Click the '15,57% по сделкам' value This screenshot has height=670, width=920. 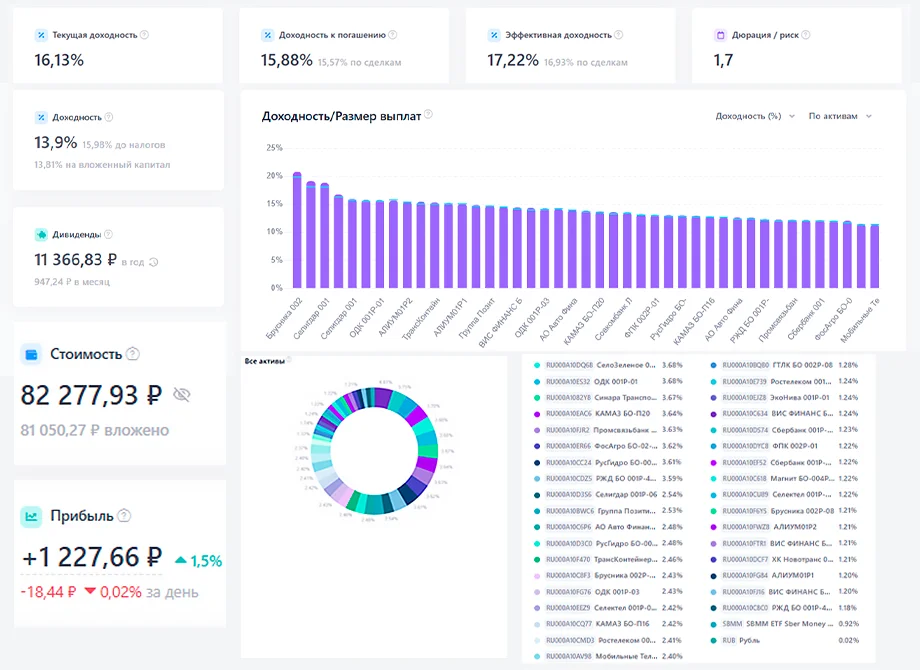click(359, 62)
